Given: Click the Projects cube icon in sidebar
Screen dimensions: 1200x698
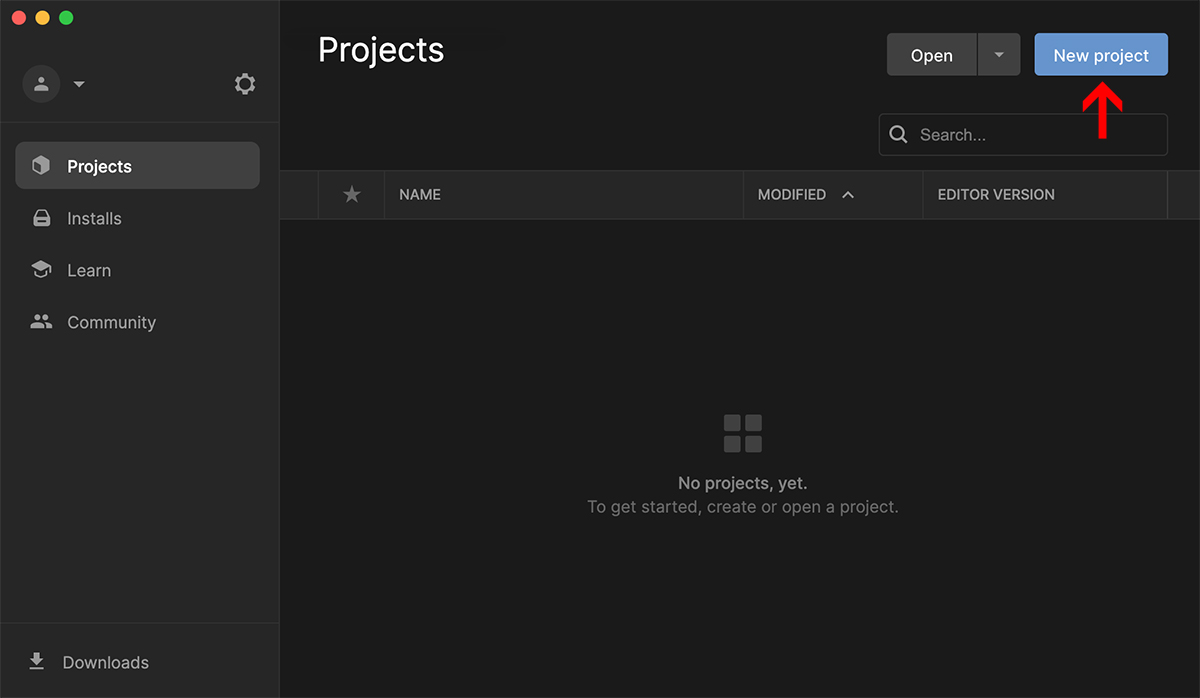Looking at the screenshot, I should pyautogui.click(x=41, y=166).
